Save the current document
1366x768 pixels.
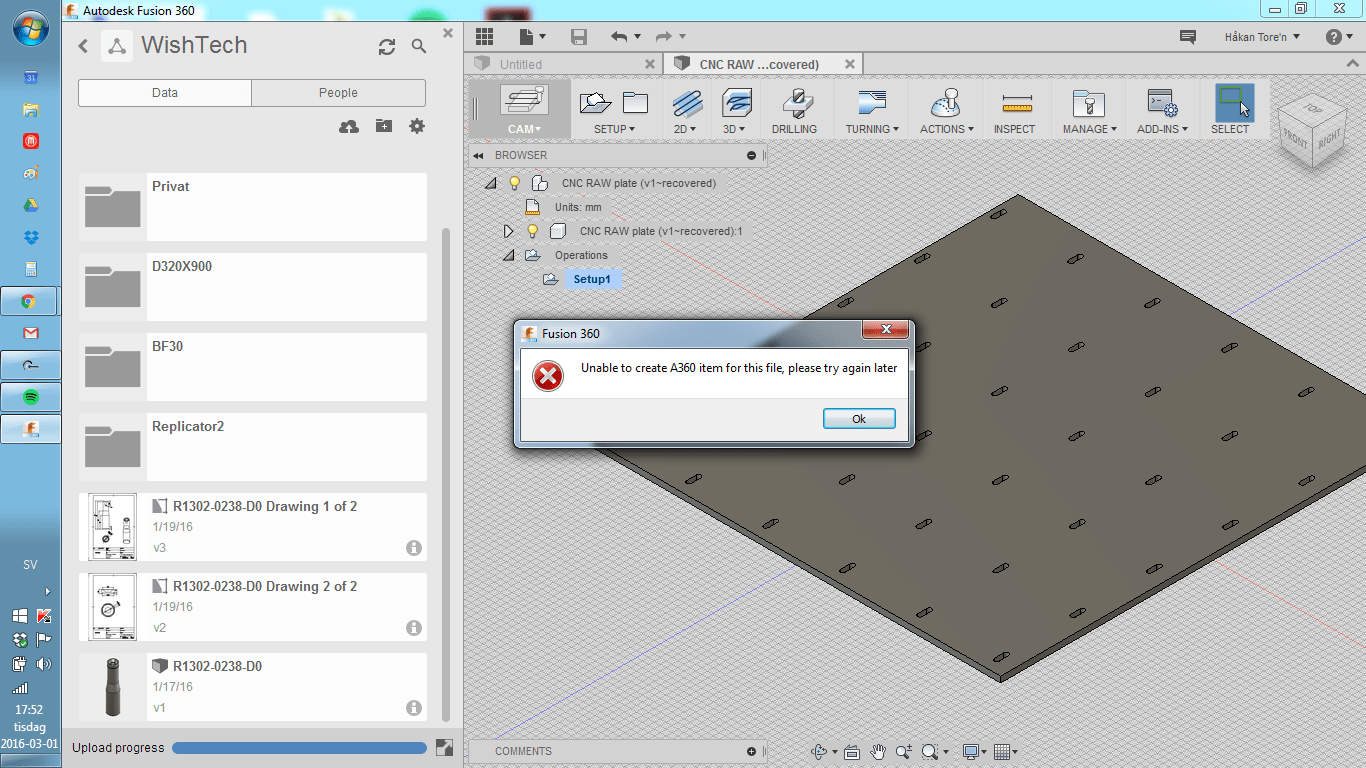tap(578, 37)
